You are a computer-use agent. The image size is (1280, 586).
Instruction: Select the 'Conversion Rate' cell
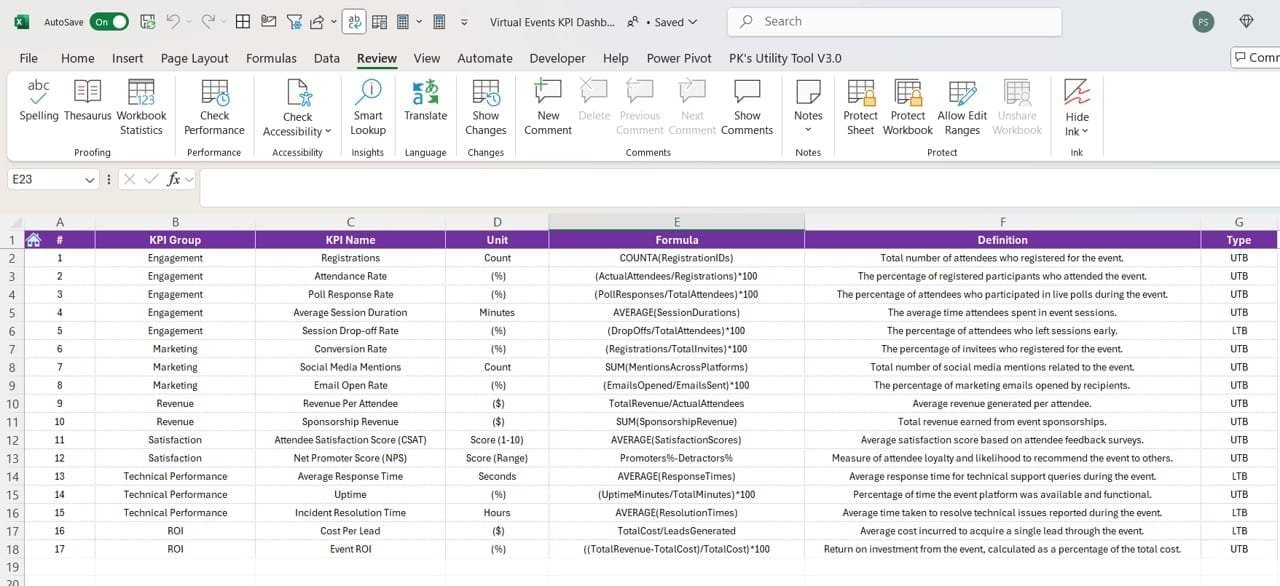pos(350,349)
